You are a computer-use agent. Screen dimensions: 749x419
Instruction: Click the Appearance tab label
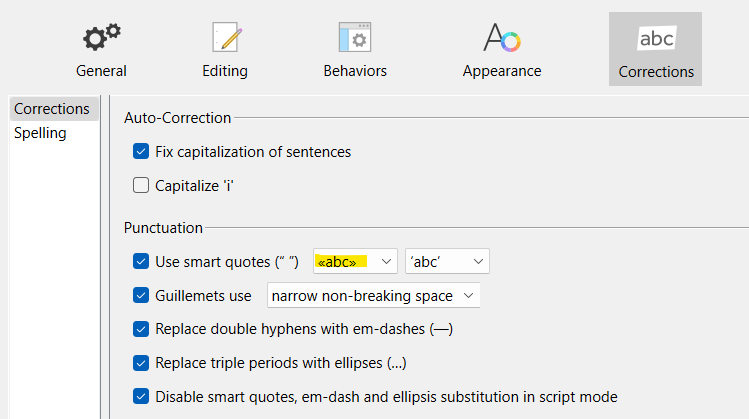[x=502, y=71]
